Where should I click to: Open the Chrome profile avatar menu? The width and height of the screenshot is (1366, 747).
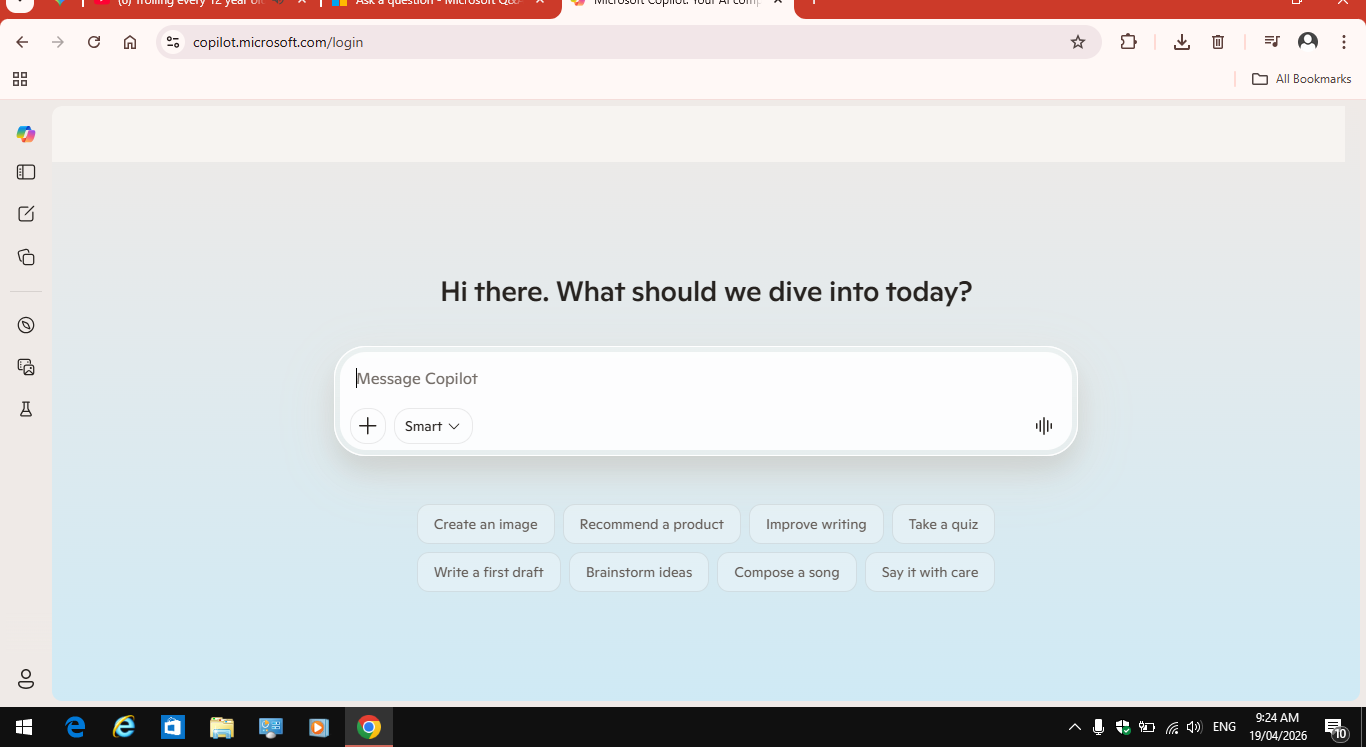point(1308,42)
